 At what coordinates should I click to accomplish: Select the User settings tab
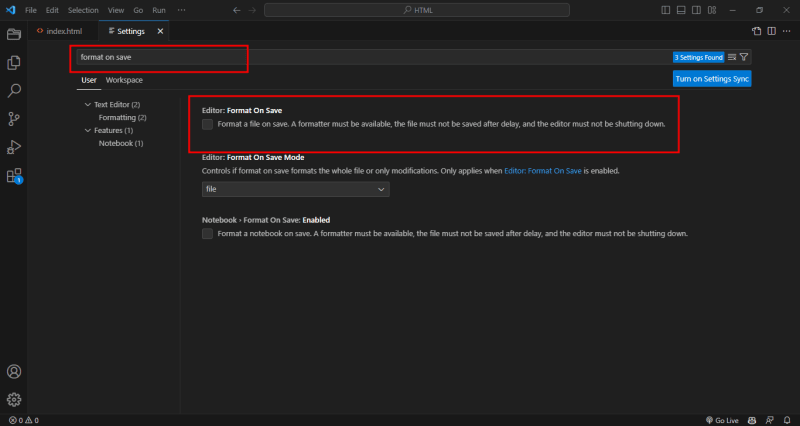click(x=89, y=80)
